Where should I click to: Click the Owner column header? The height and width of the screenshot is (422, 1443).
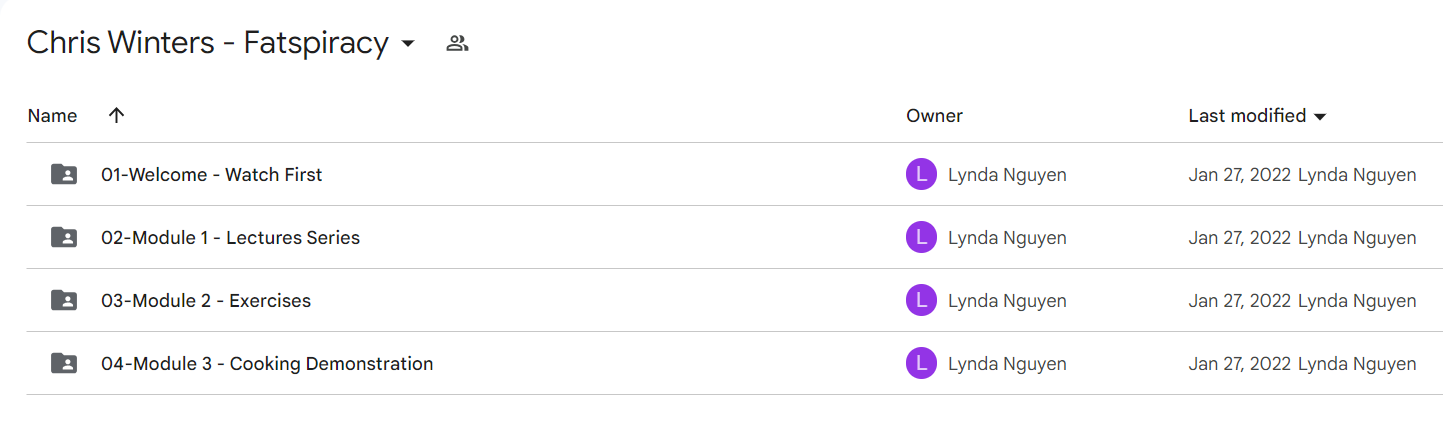point(934,115)
